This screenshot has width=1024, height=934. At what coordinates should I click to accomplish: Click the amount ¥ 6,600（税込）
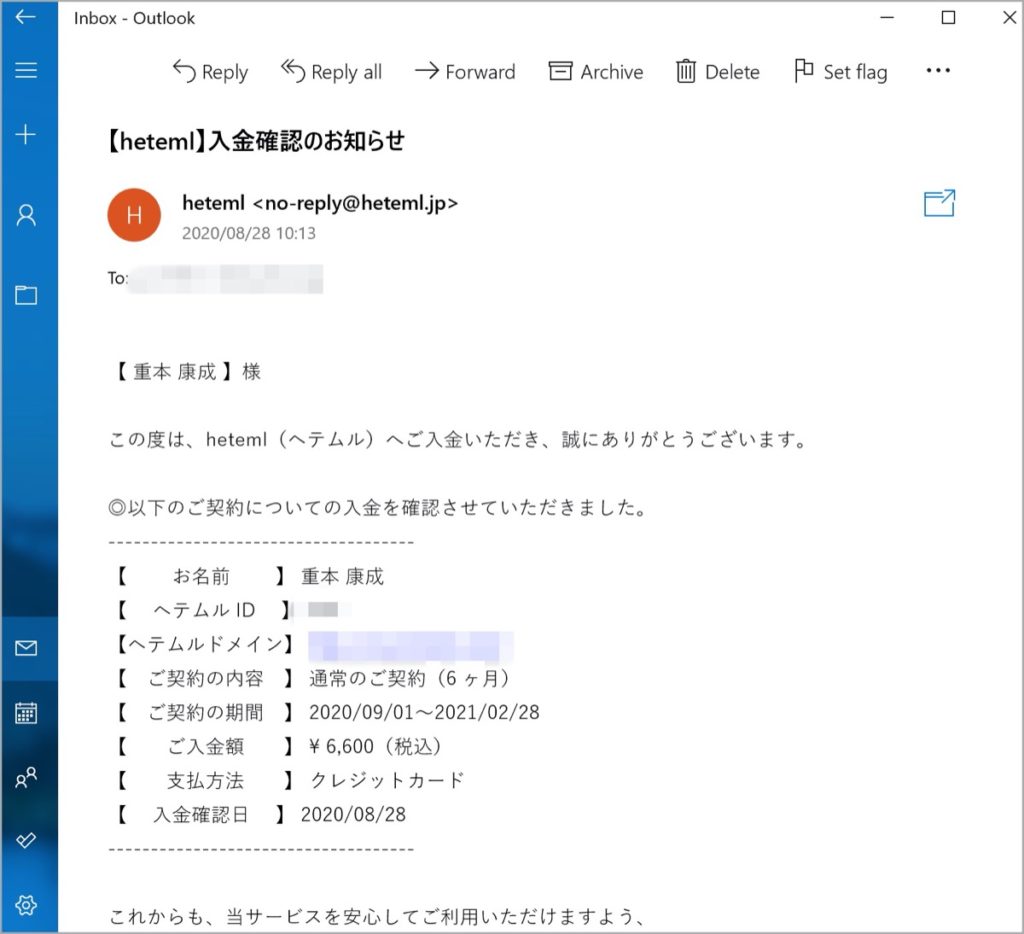point(376,746)
